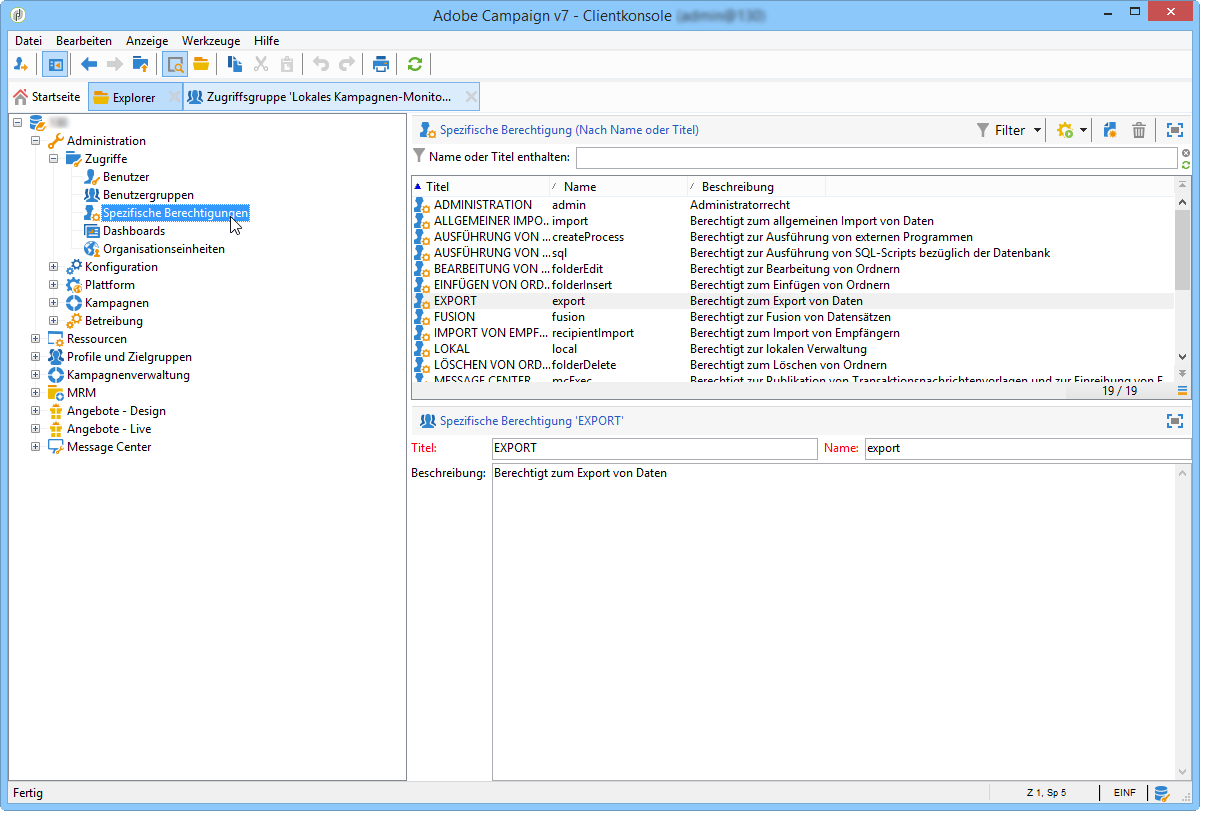Viewport: 1230px width, 832px height.
Task: Click the Name oder Titel filter field
Action: (877, 158)
